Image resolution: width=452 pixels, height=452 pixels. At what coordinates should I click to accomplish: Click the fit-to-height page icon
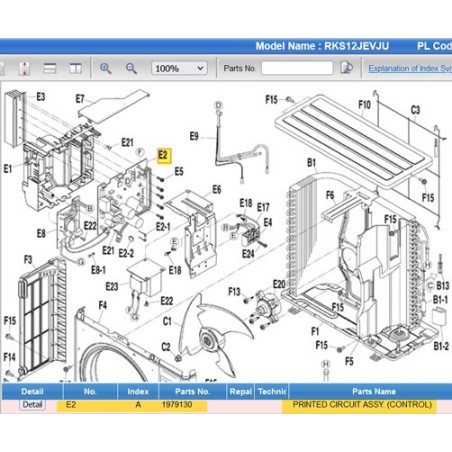(24, 68)
